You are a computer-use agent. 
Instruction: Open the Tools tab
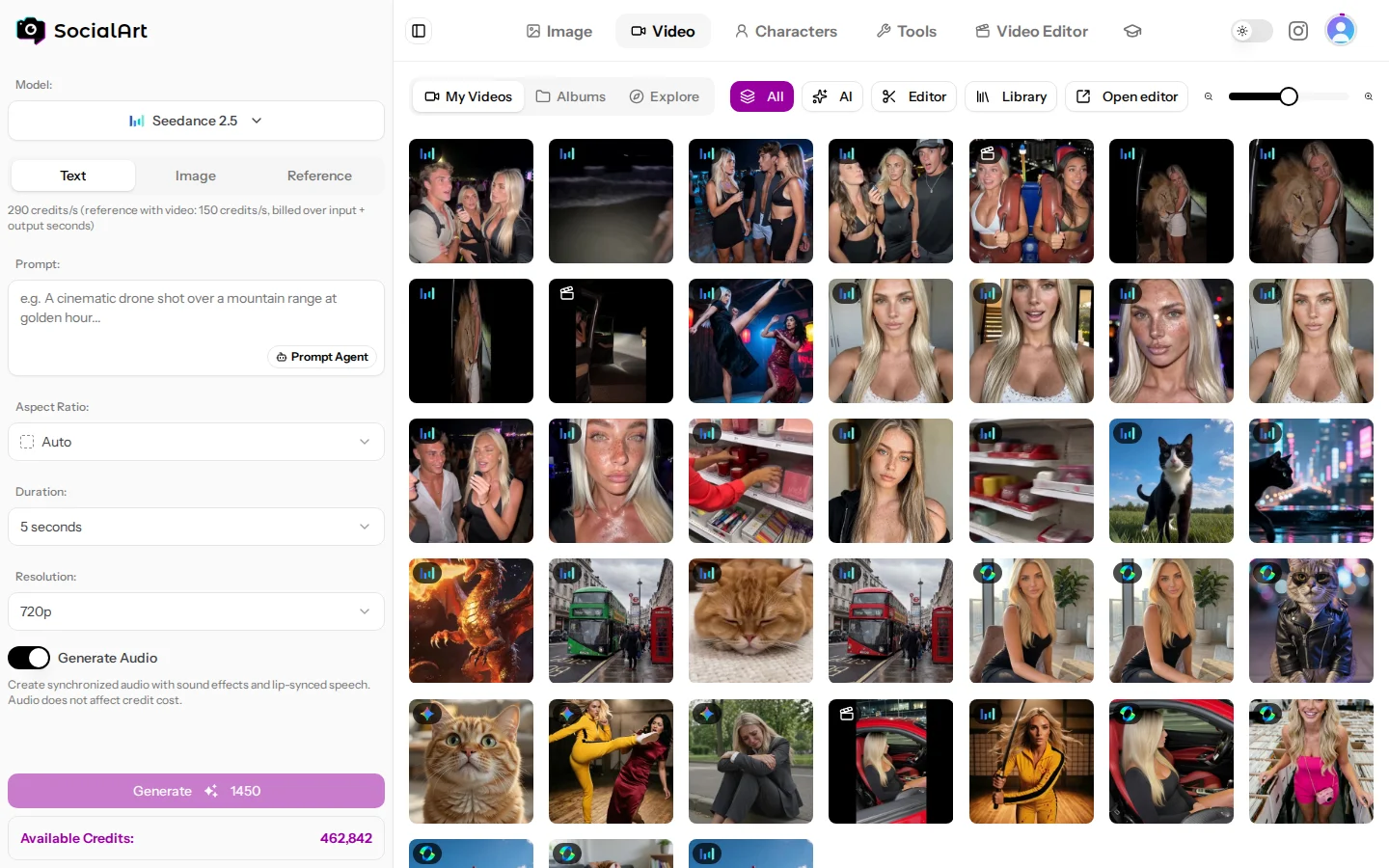click(907, 31)
